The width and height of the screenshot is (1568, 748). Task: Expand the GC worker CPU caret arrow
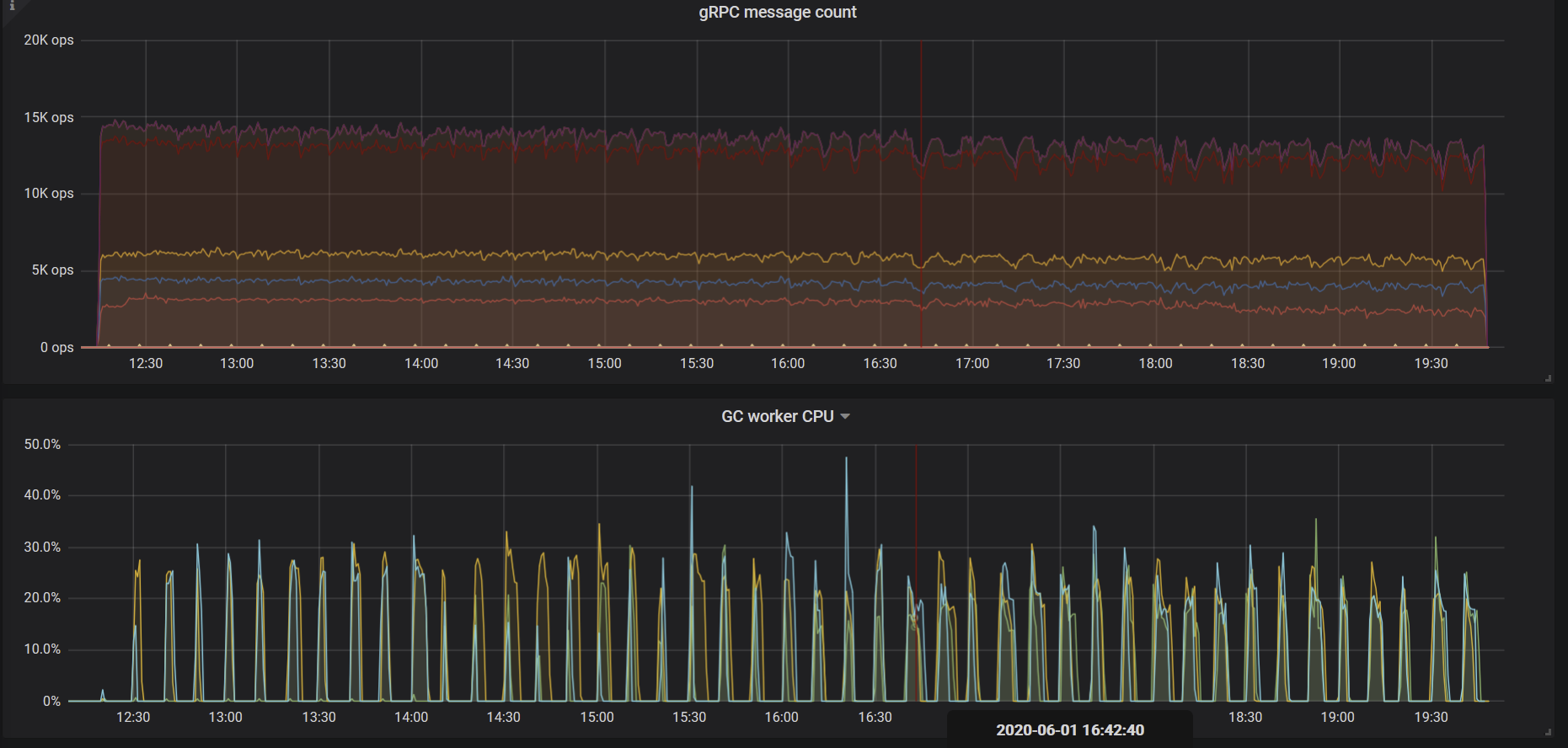[x=845, y=416]
